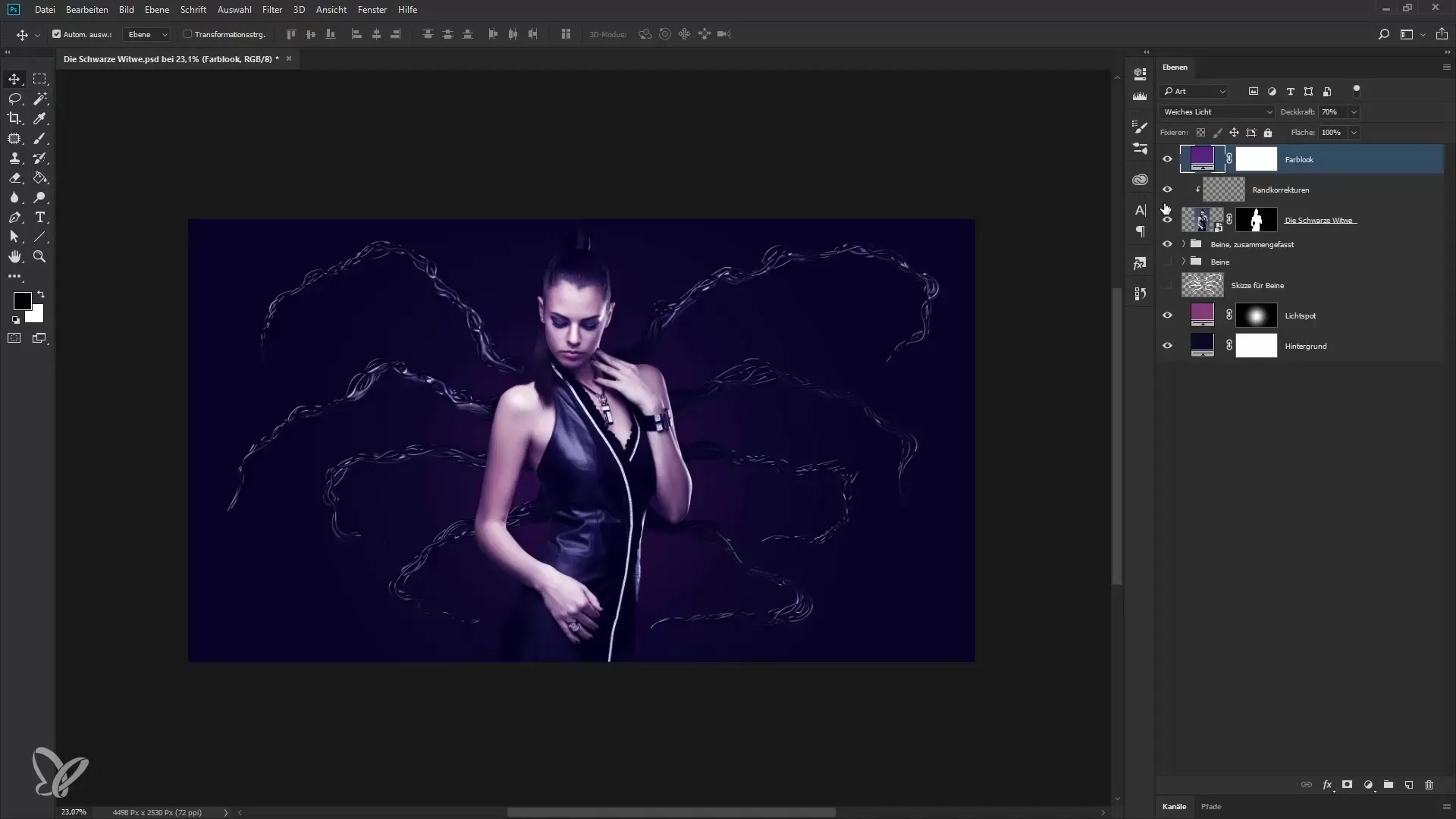Expand the Beine, zusammengefasst group

click(x=1184, y=244)
